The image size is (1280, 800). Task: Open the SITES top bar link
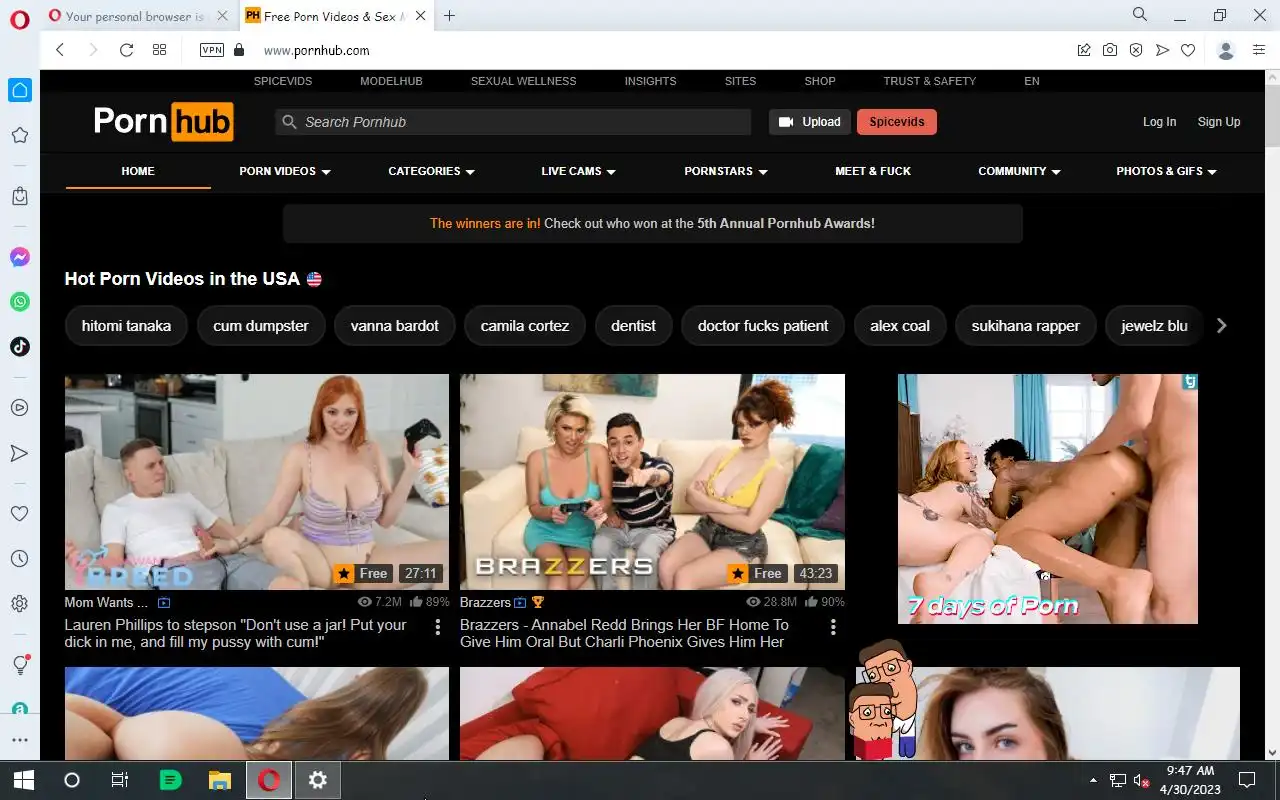[x=740, y=81]
